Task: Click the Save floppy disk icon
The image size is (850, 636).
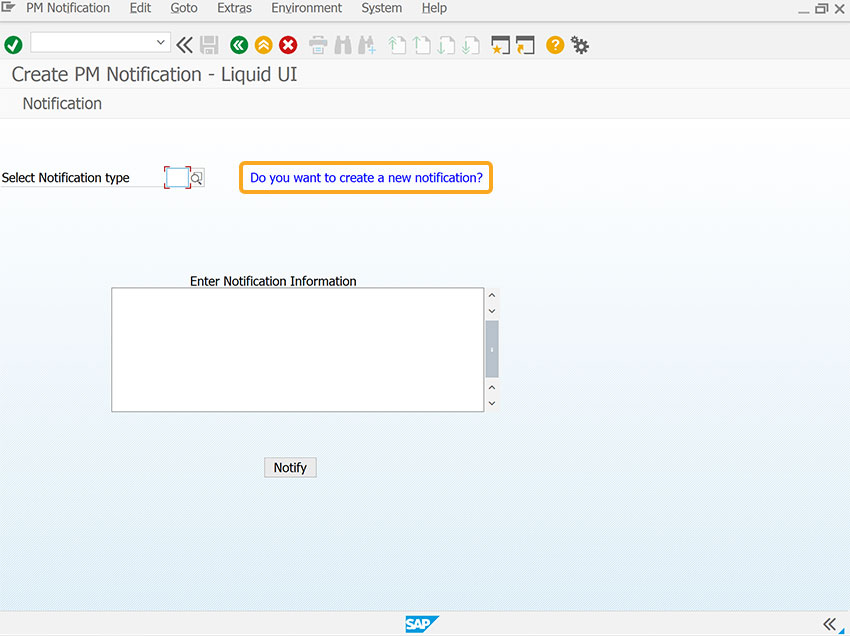Action: pos(209,45)
